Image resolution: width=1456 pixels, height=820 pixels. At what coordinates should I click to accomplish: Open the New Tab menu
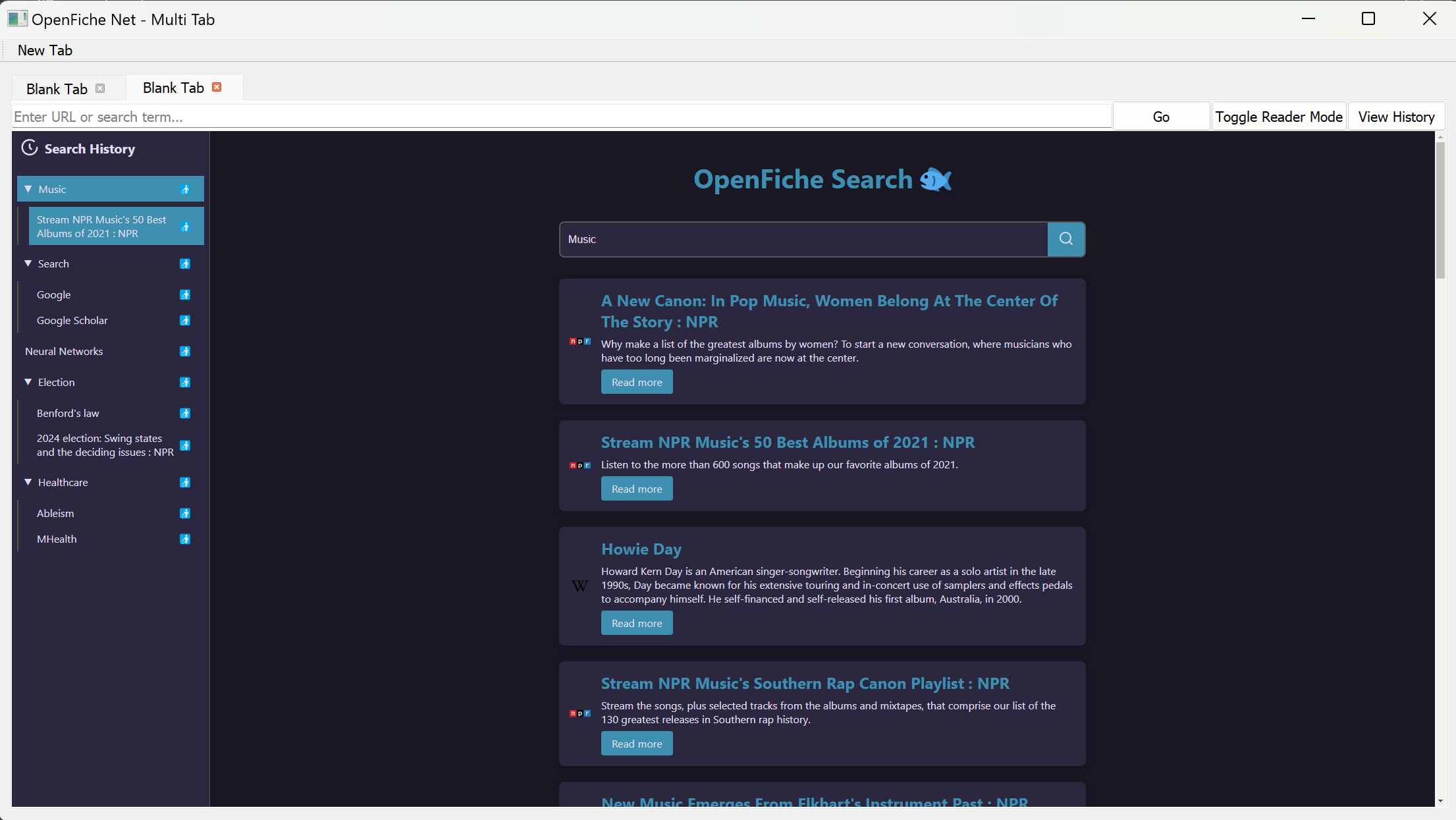point(45,50)
